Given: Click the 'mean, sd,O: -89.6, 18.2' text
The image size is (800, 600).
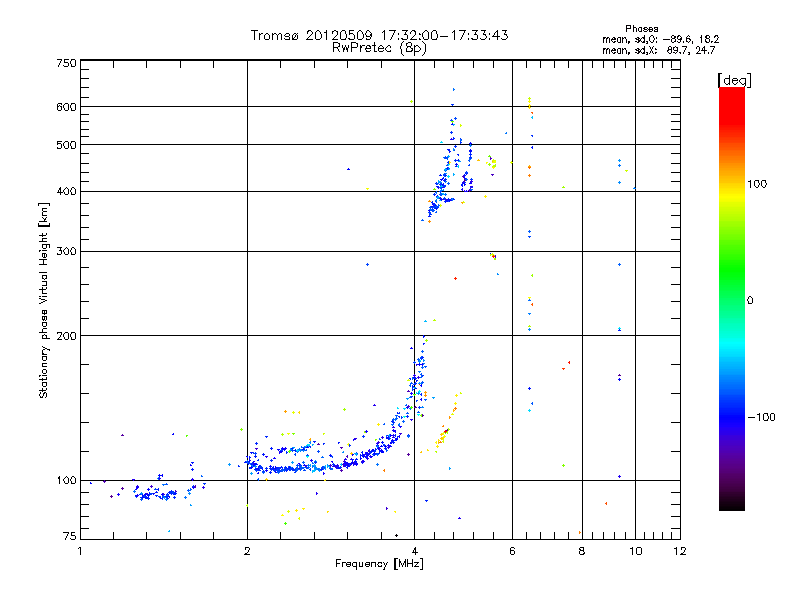Looking at the screenshot, I should tap(660, 39).
